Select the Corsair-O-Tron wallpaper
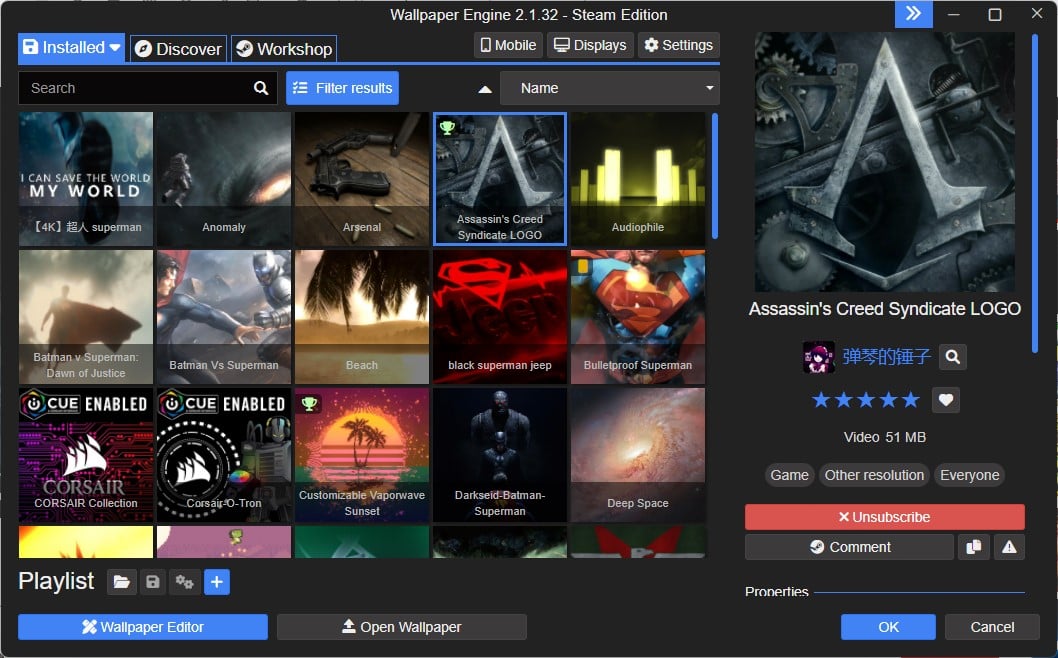 pos(224,455)
